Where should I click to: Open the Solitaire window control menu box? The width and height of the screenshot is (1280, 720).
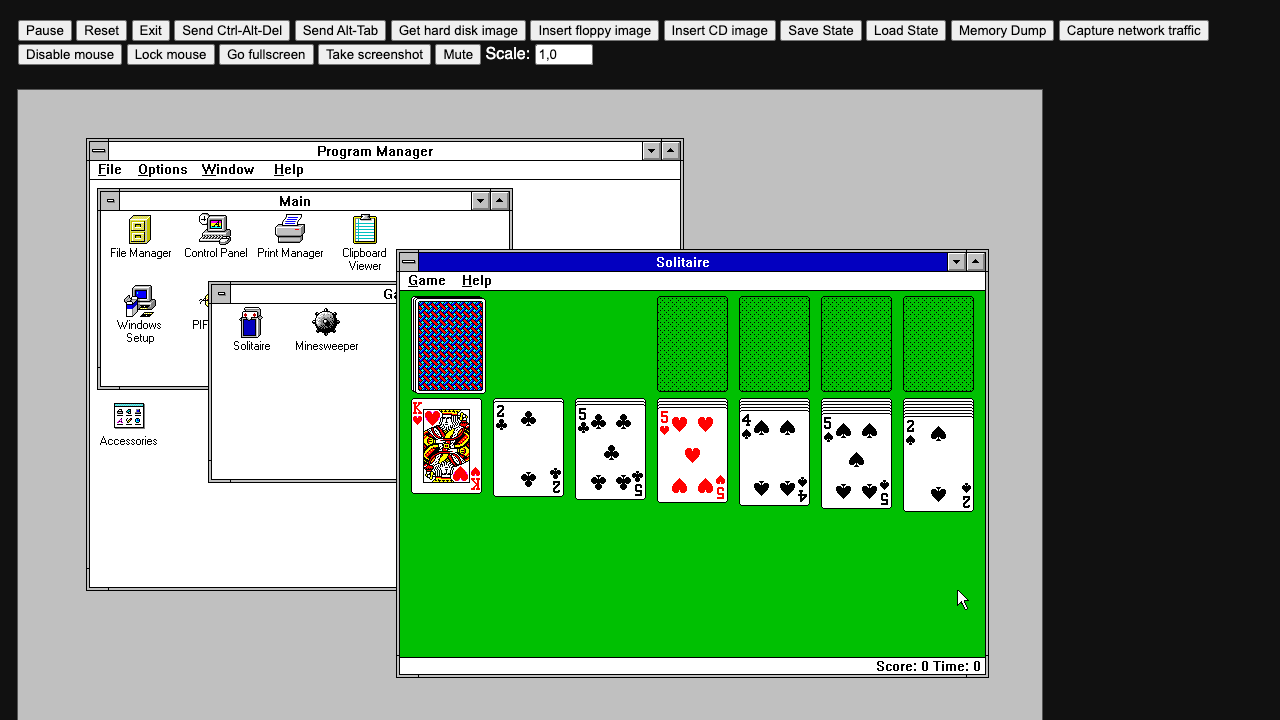(x=409, y=262)
